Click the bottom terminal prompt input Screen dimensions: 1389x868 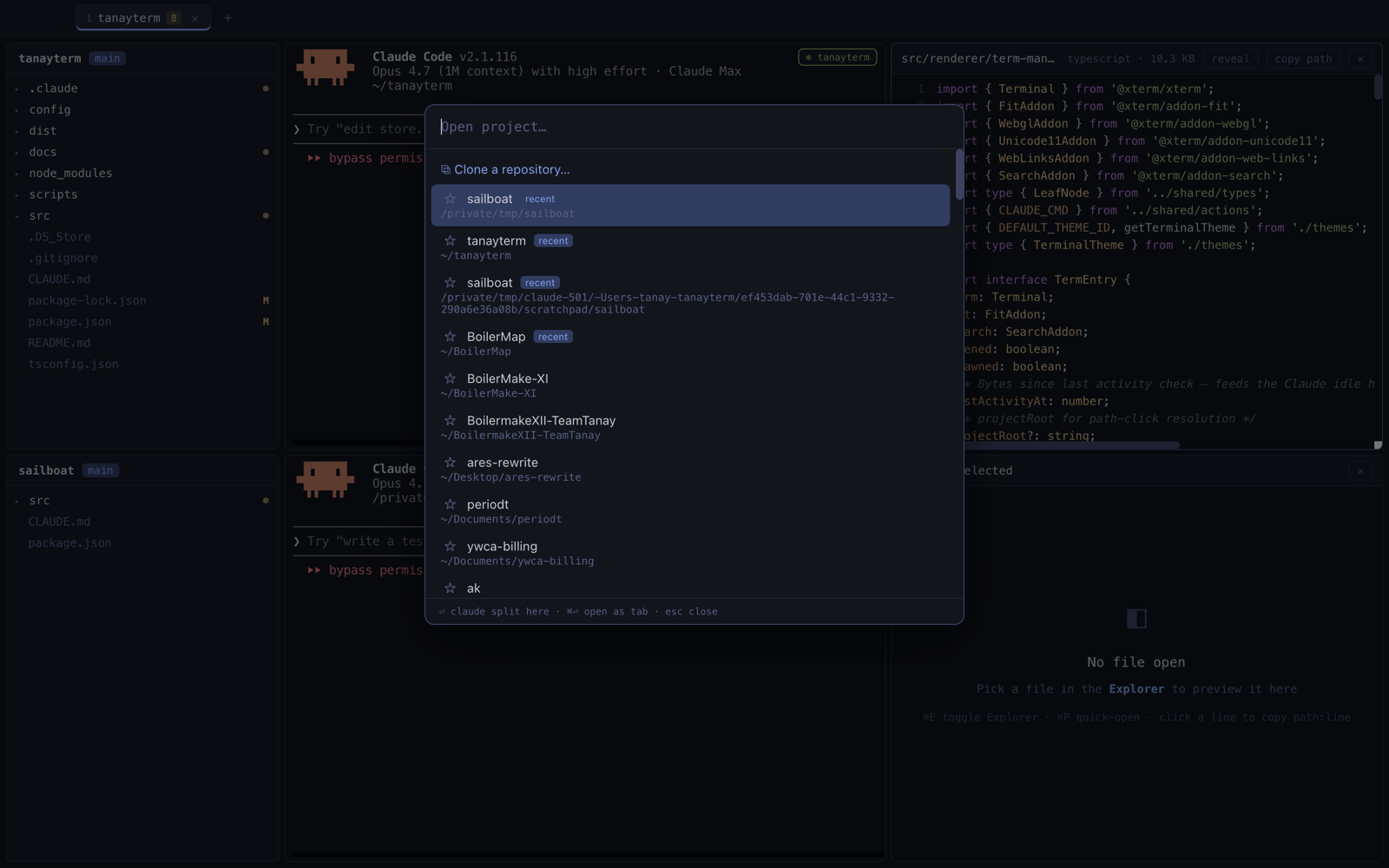coord(360,542)
